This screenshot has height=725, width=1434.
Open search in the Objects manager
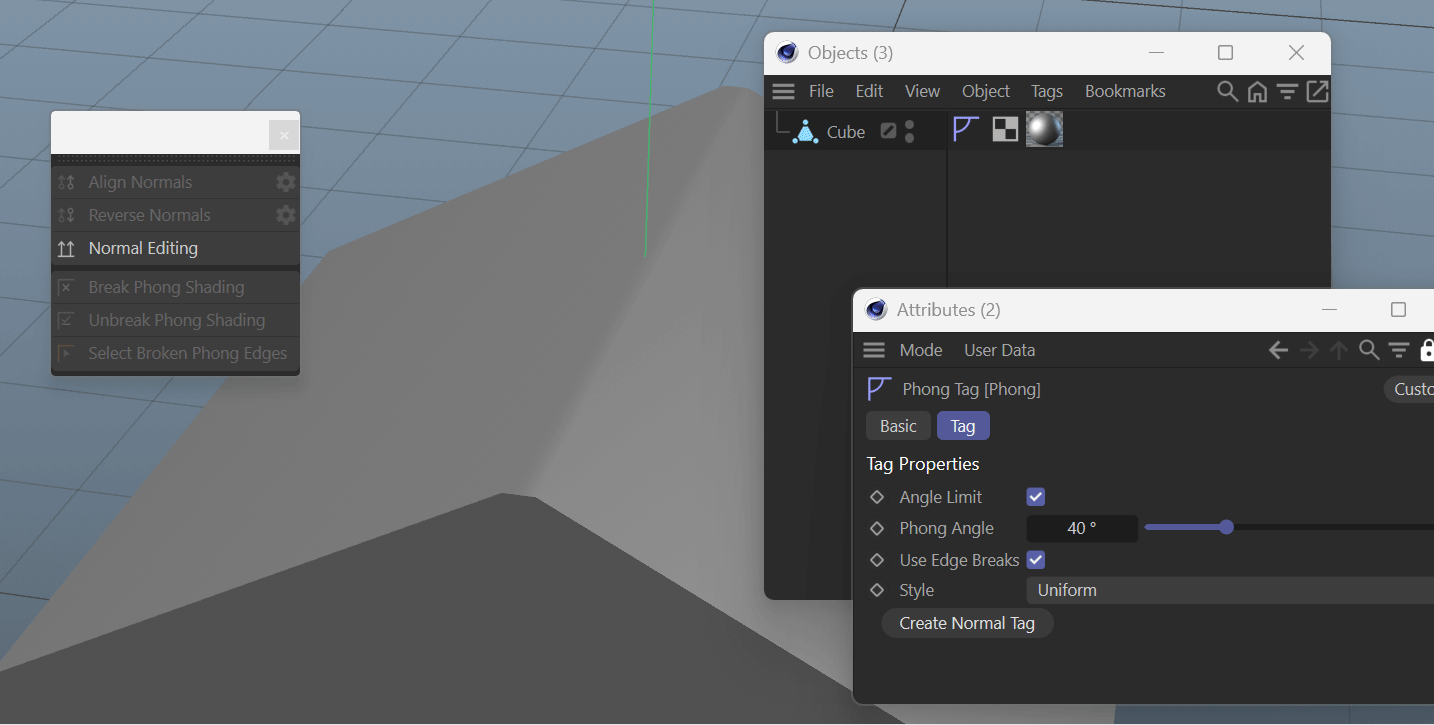1227,91
